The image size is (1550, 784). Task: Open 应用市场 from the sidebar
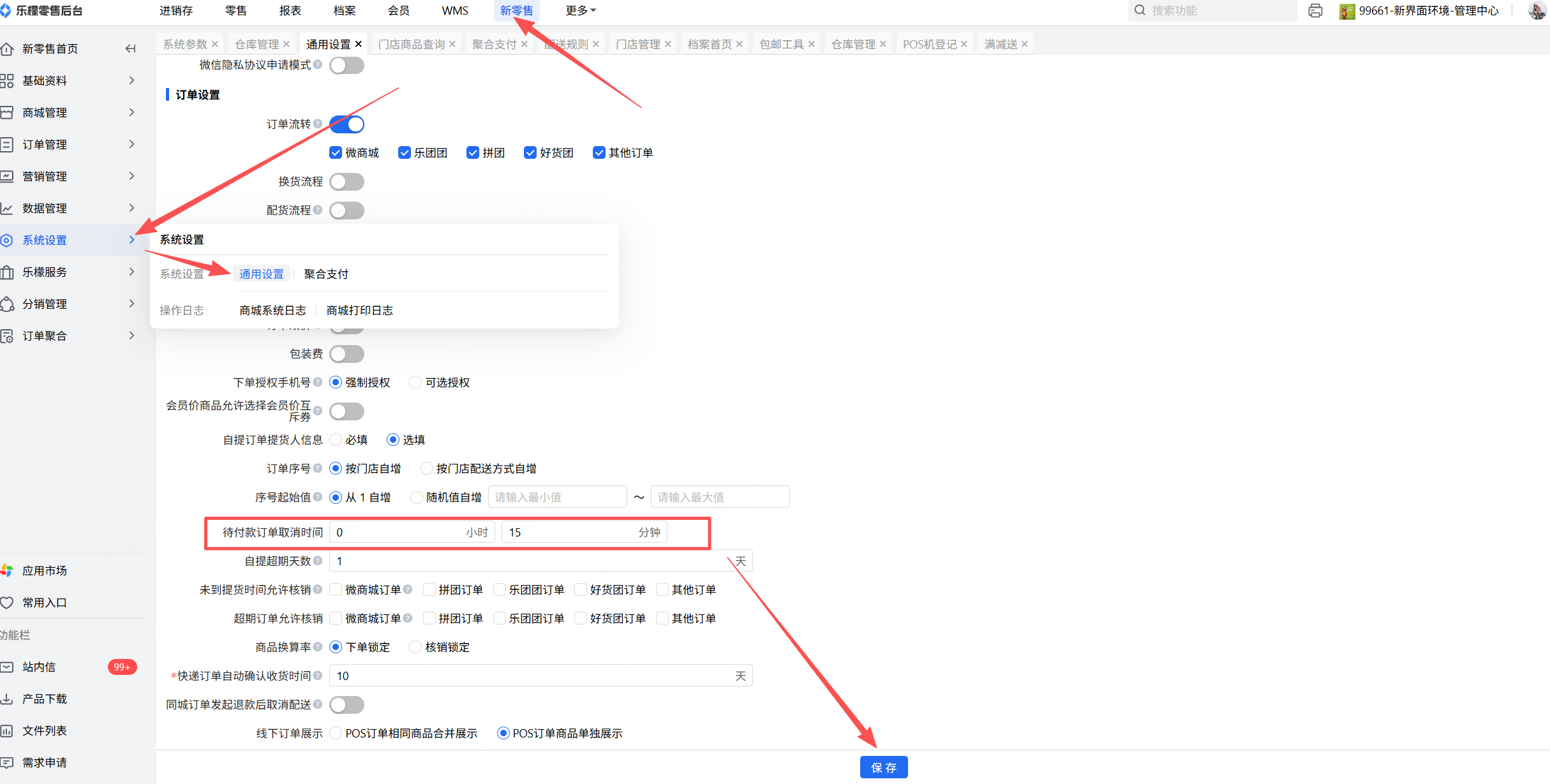(x=44, y=570)
